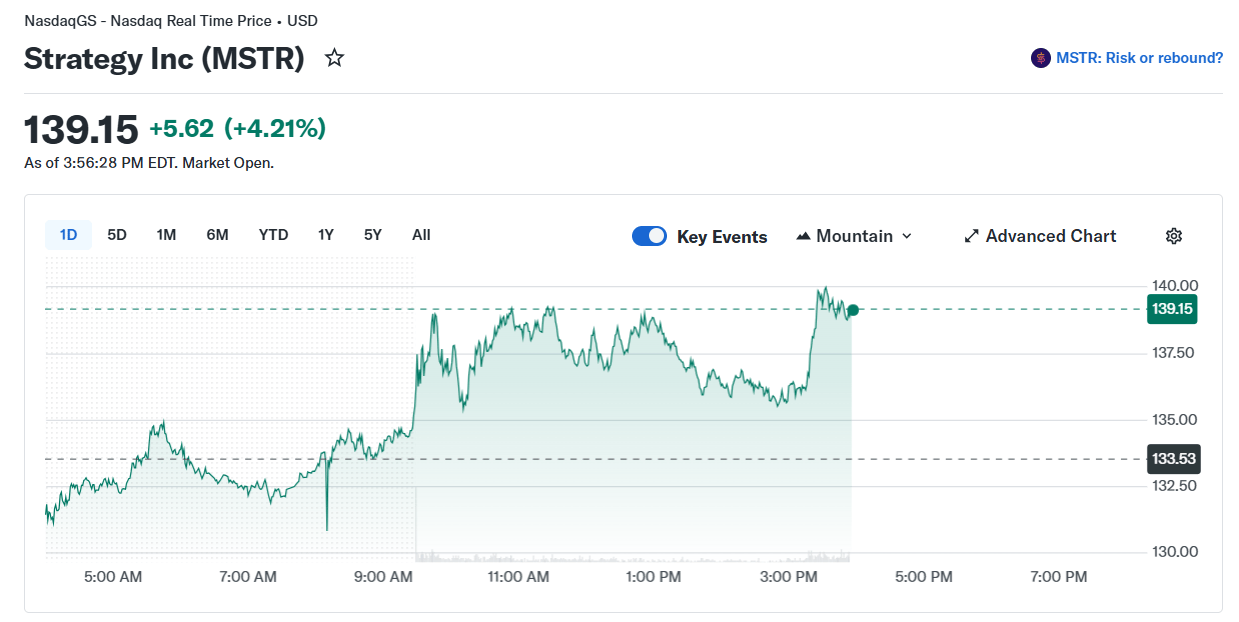Expand the chart style options chevron
Viewport: 1239px width, 622px height.
(905, 236)
